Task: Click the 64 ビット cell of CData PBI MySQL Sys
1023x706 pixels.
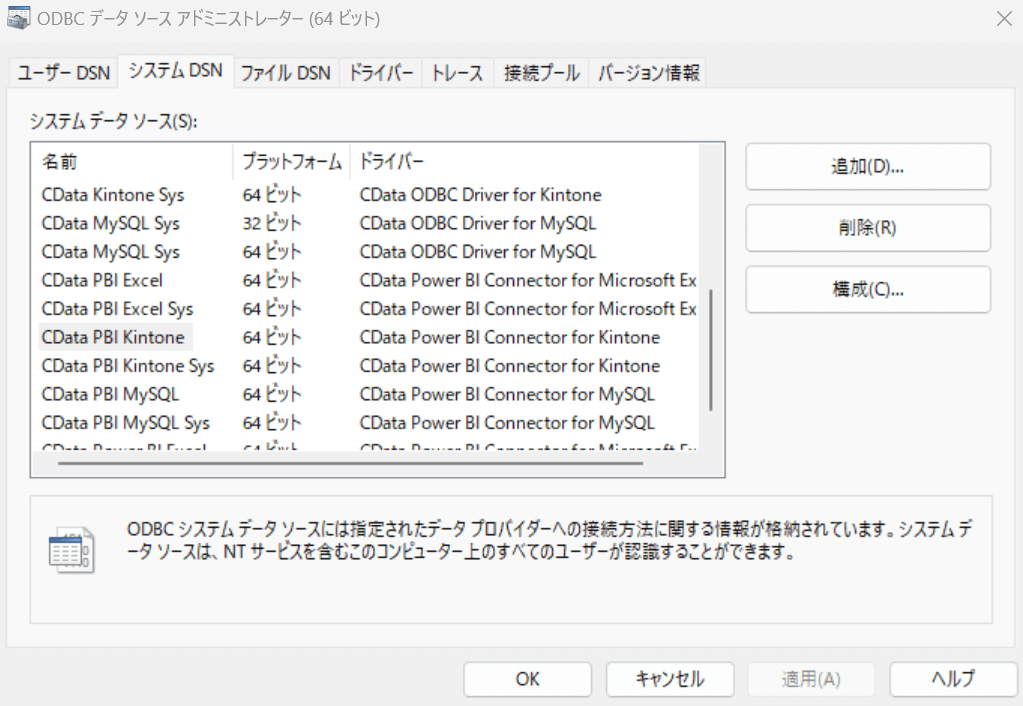Action: [x=271, y=423]
